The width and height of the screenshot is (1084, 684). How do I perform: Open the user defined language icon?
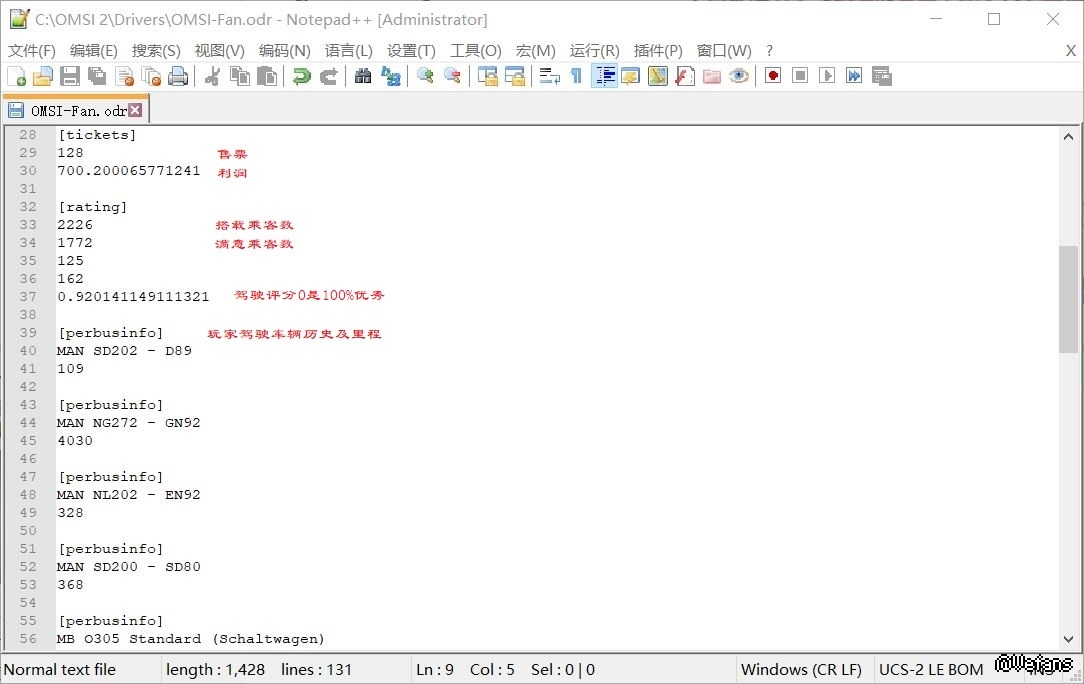[x=630, y=76]
